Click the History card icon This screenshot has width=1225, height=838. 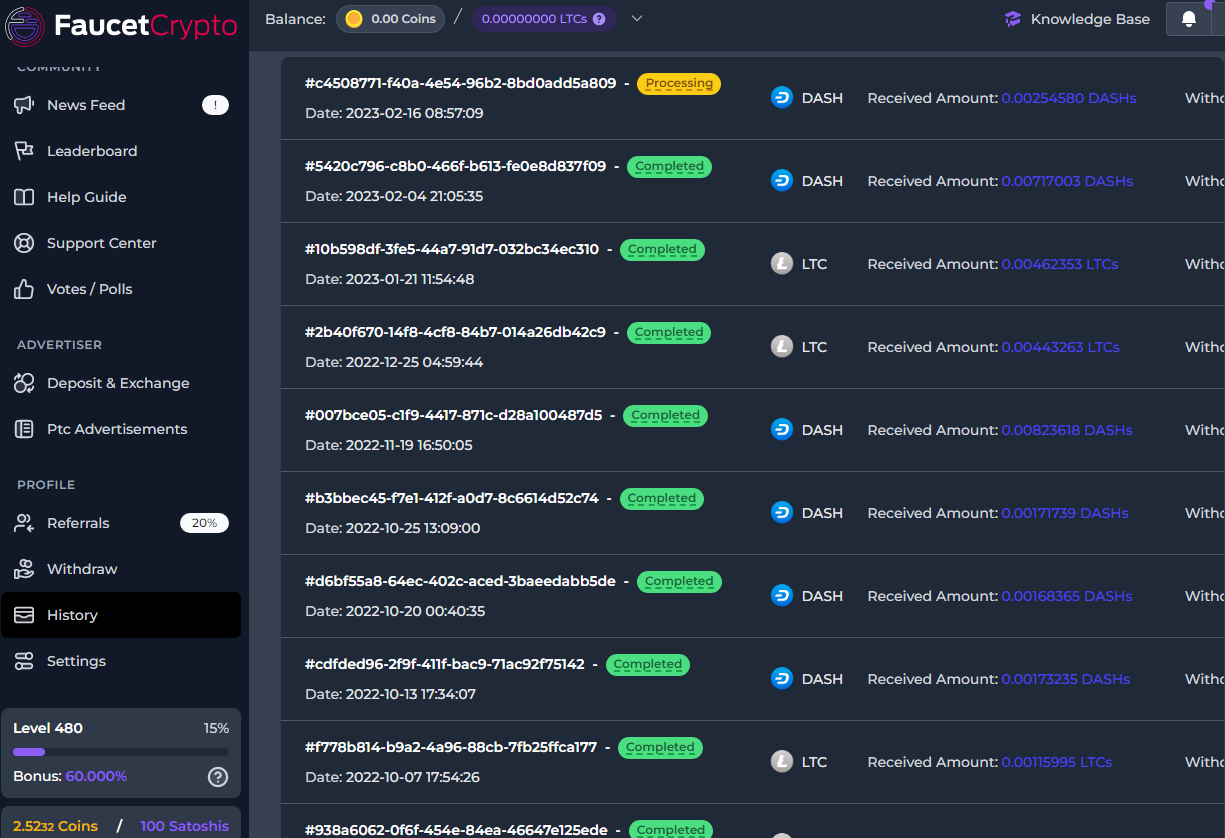(24, 615)
